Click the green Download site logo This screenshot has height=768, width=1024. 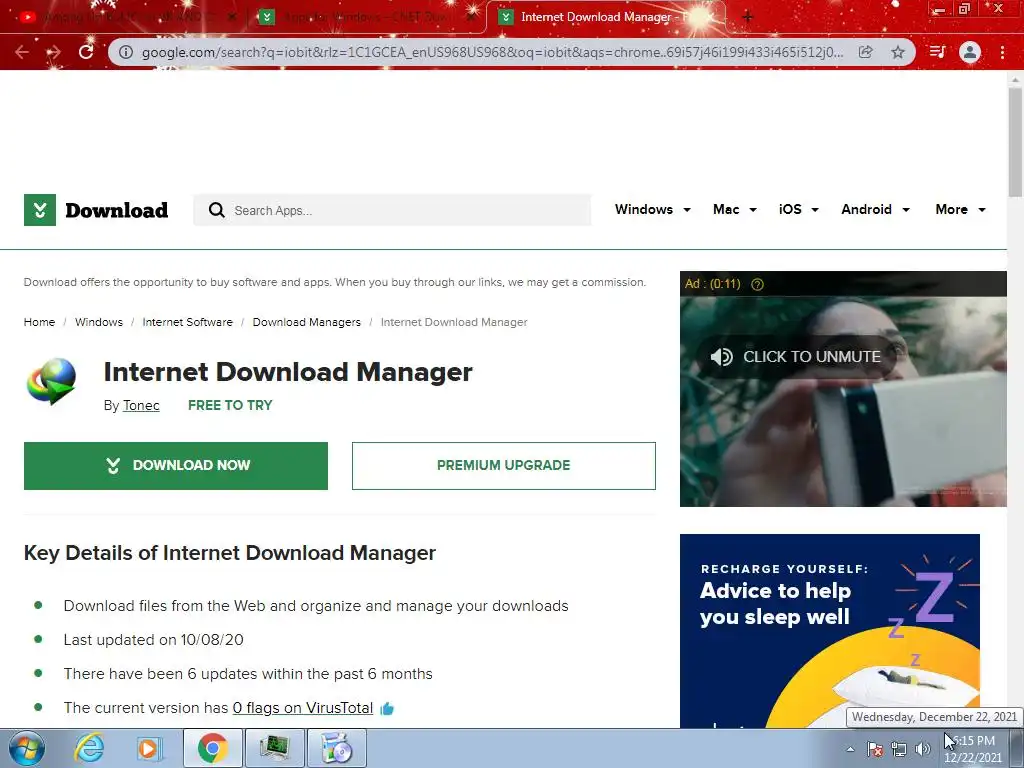coord(96,210)
